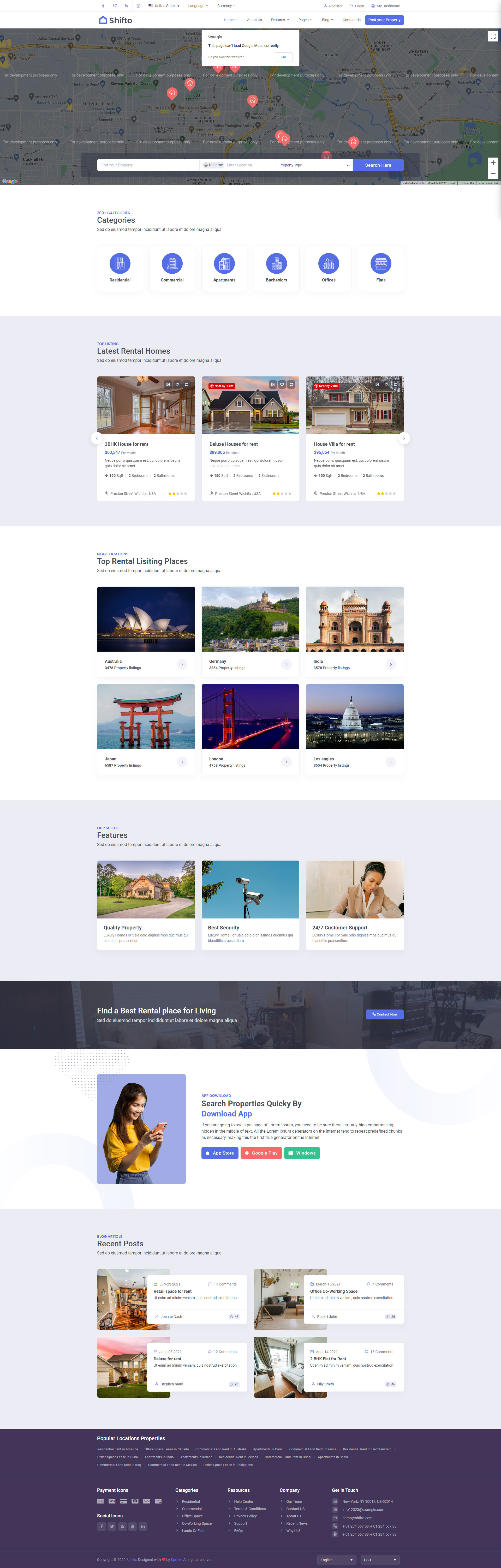Screen dimensions: 501x1568
Task: Click the Search Here button
Action: click(378, 165)
